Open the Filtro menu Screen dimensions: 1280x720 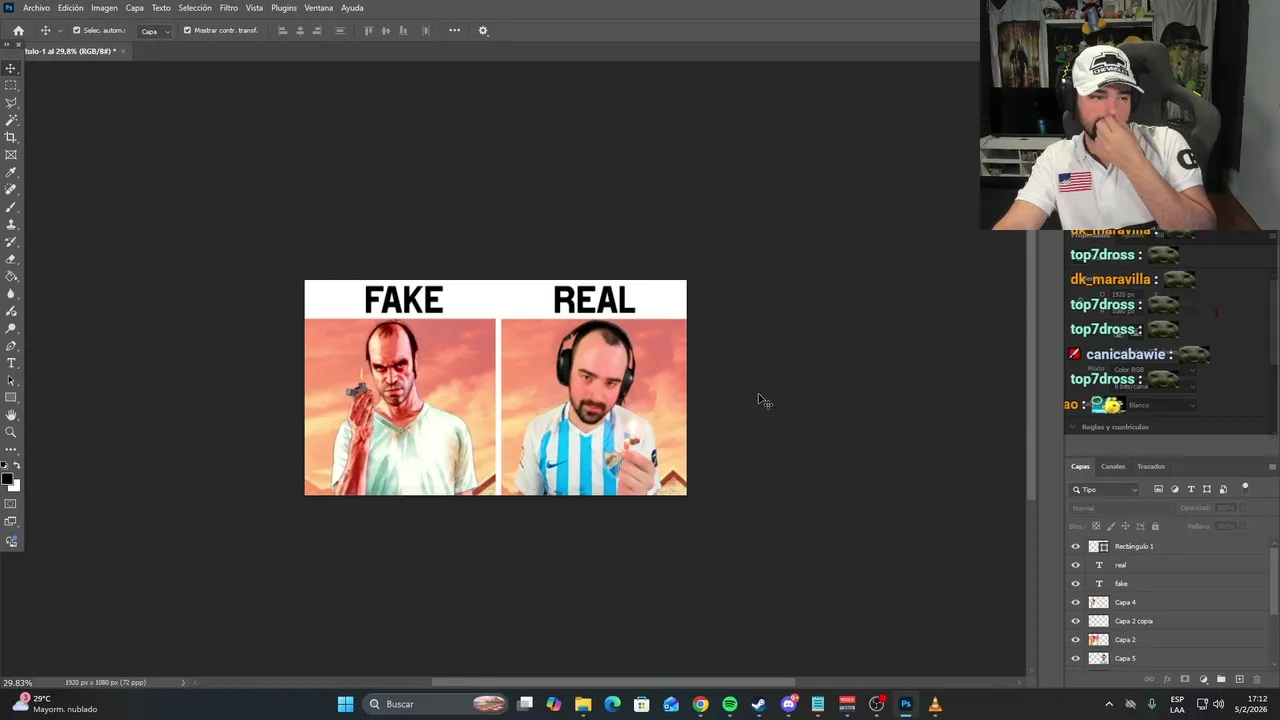[229, 8]
